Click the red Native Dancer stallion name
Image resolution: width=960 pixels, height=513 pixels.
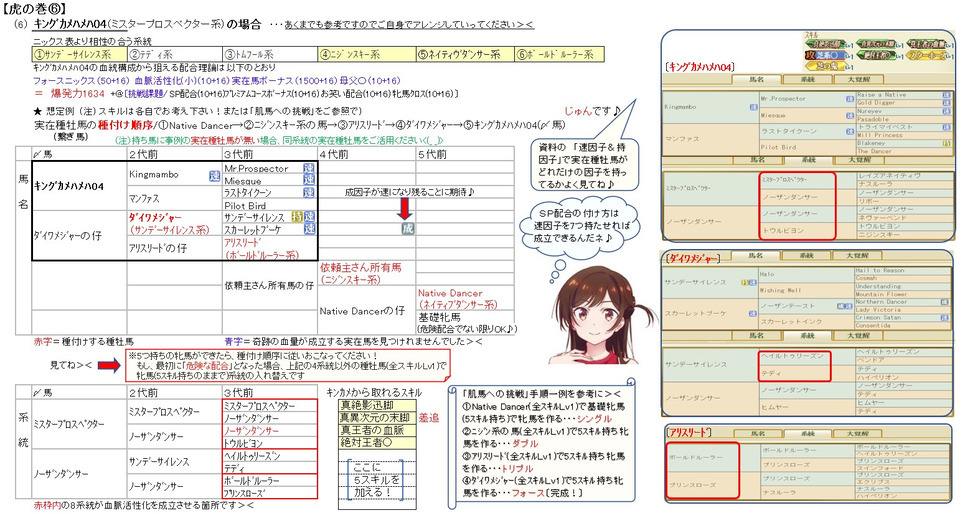point(450,293)
